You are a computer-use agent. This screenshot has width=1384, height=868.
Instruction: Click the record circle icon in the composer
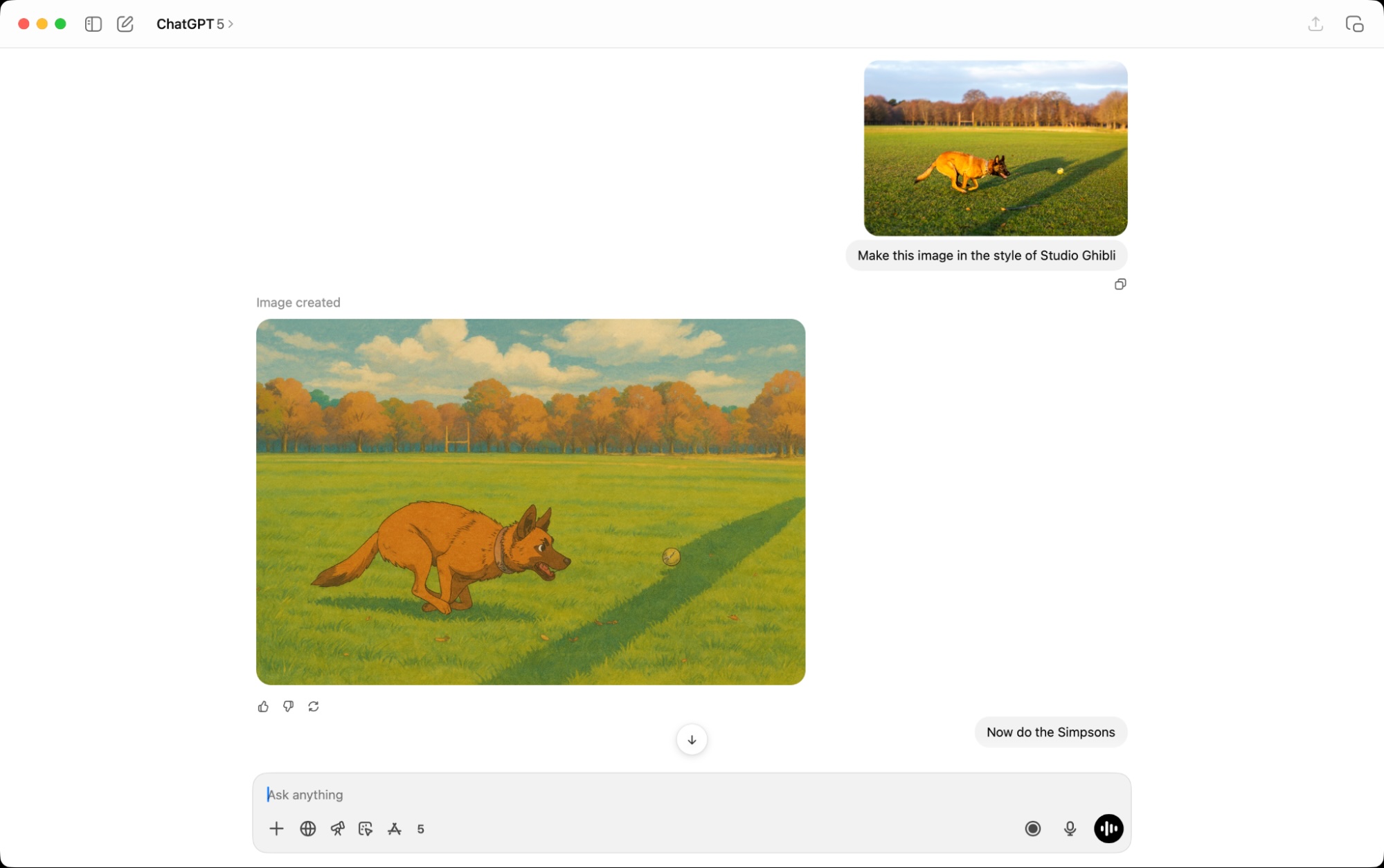(1032, 829)
